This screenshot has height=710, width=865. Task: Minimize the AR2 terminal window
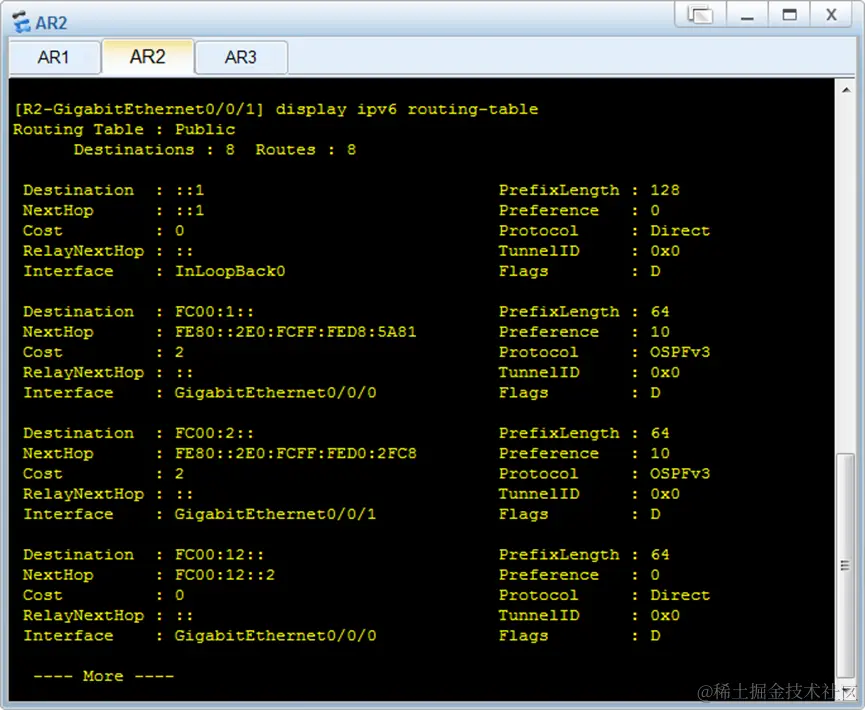click(x=747, y=14)
